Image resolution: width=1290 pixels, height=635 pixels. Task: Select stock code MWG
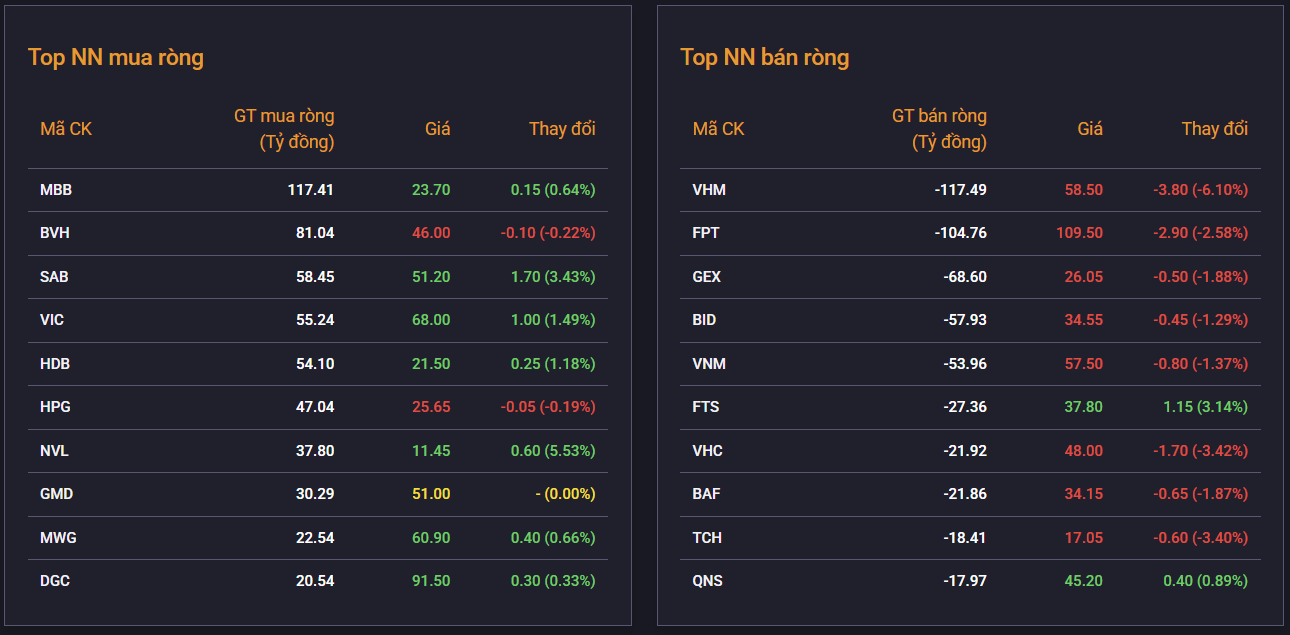click(x=58, y=537)
